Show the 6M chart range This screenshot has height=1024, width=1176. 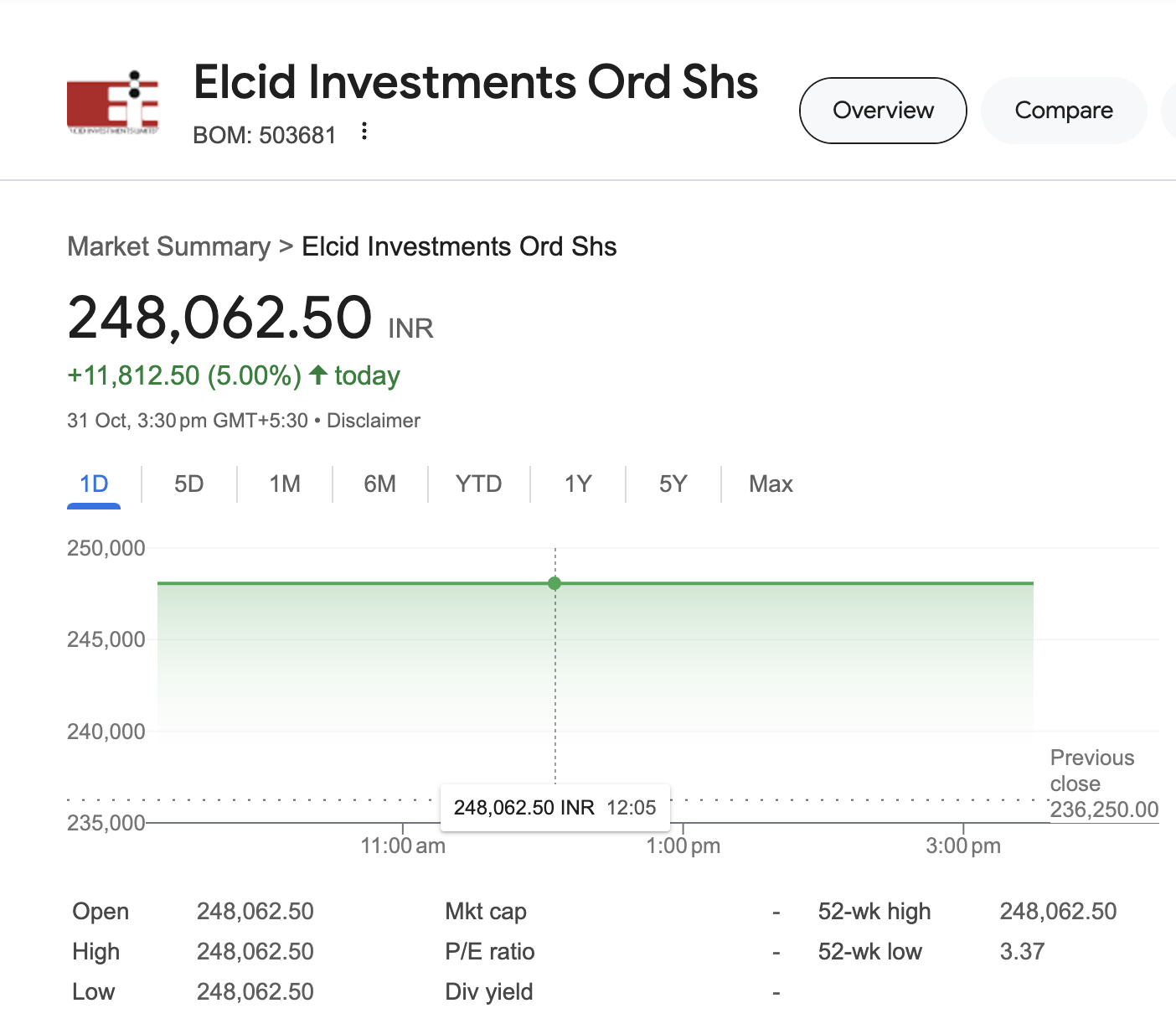(380, 484)
